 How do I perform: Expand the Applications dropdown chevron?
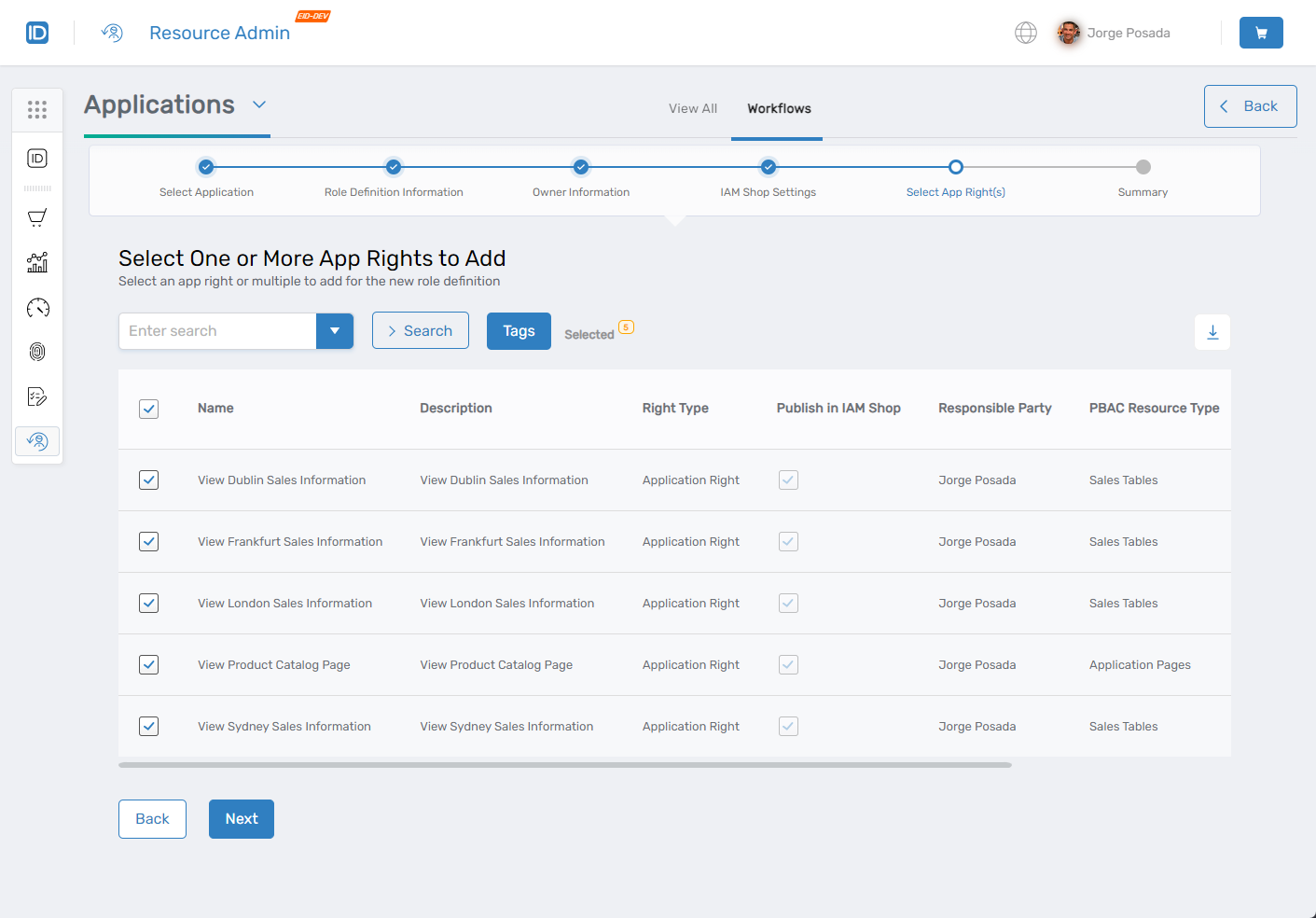coord(259,105)
